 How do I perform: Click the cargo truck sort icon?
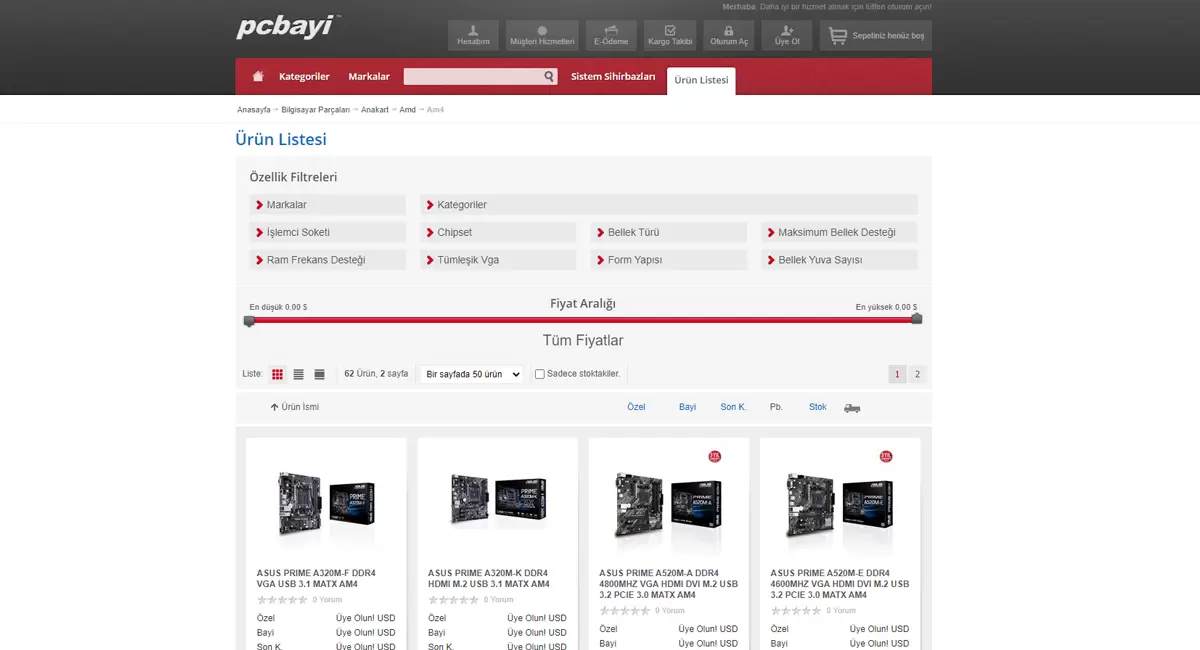click(852, 407)
